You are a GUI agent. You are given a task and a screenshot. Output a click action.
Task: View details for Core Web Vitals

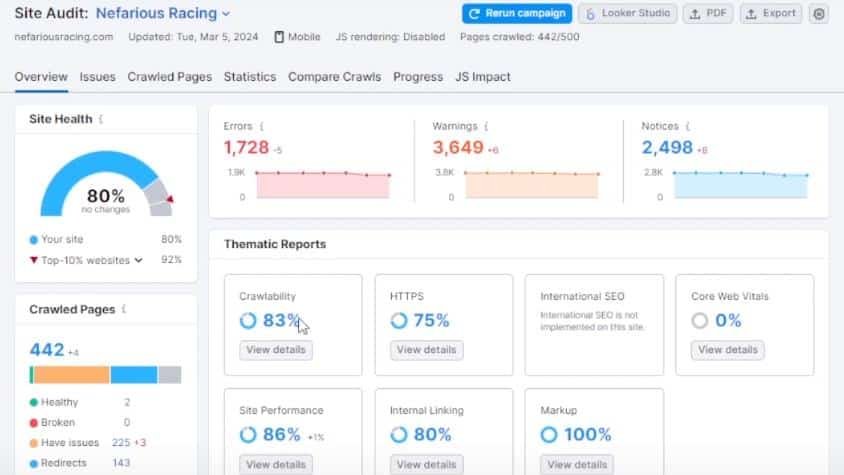point(727,350)
